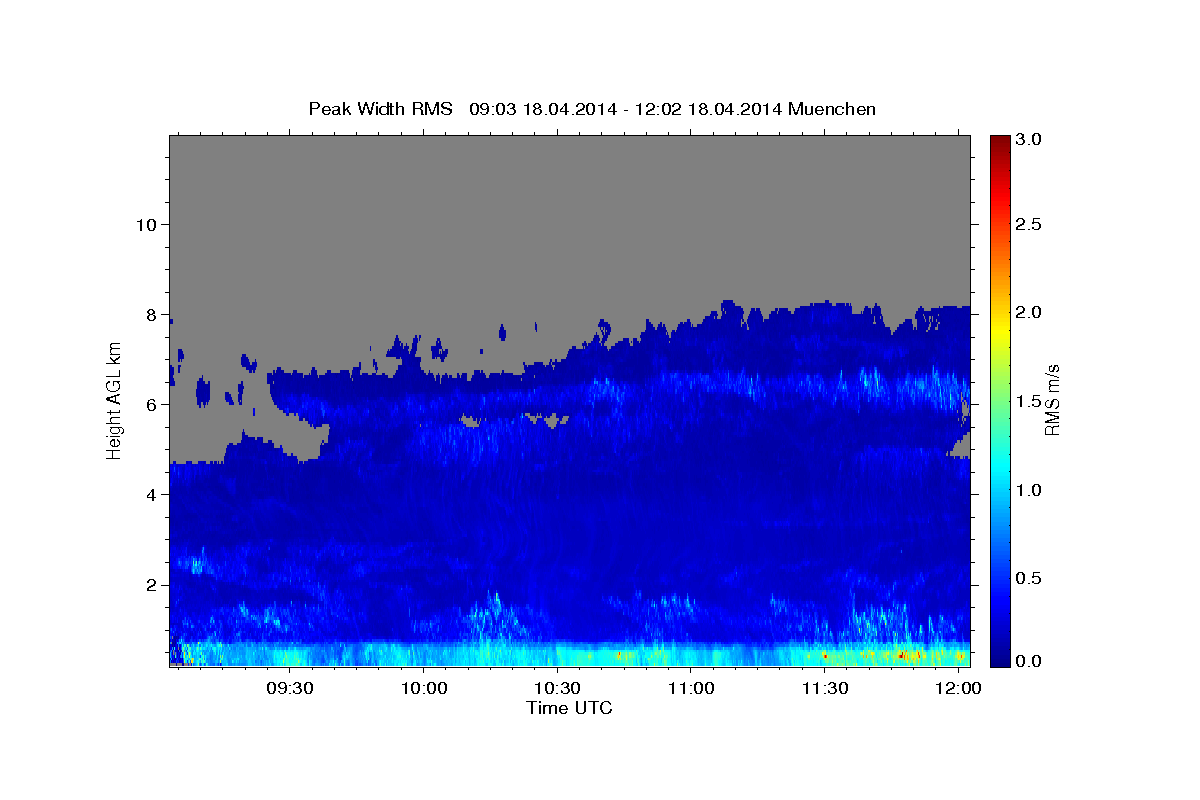The width and height of the screenshot is (1200, 800).
Task: Click the 11:30 time tick label
Action: coord(824,688)
